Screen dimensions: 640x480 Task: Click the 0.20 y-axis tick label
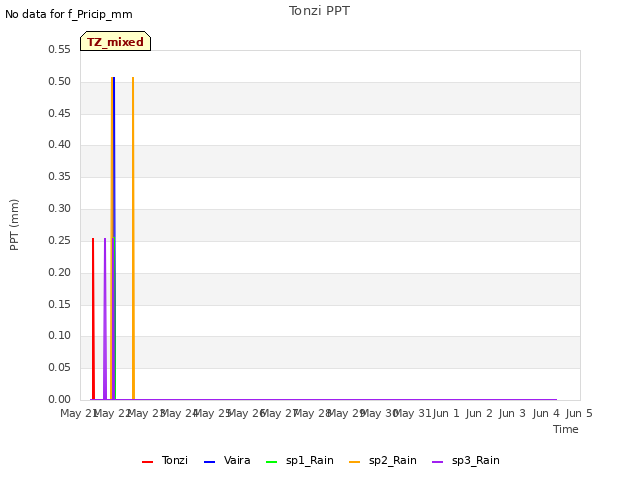point(60,272)
